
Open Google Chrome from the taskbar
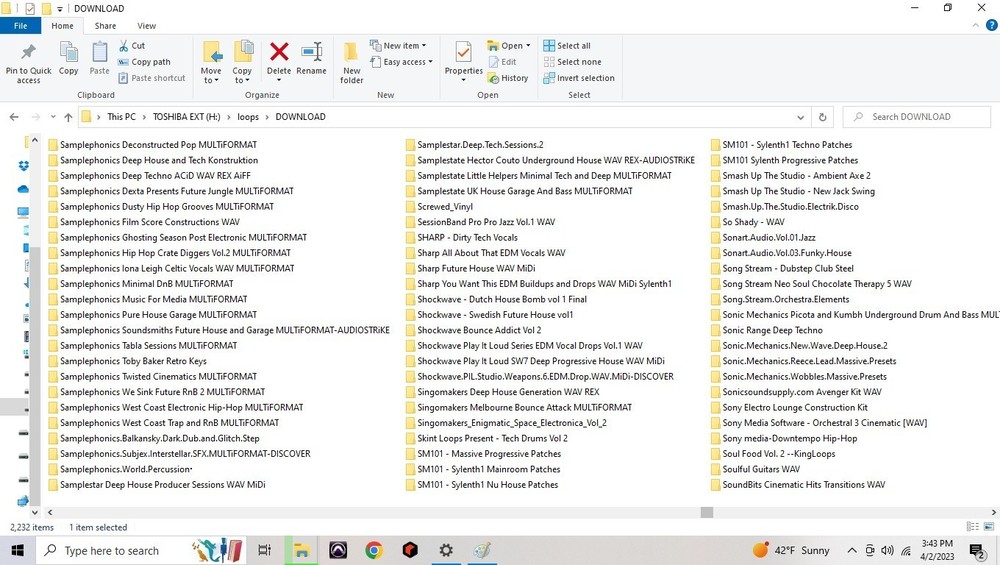(374, 550)
